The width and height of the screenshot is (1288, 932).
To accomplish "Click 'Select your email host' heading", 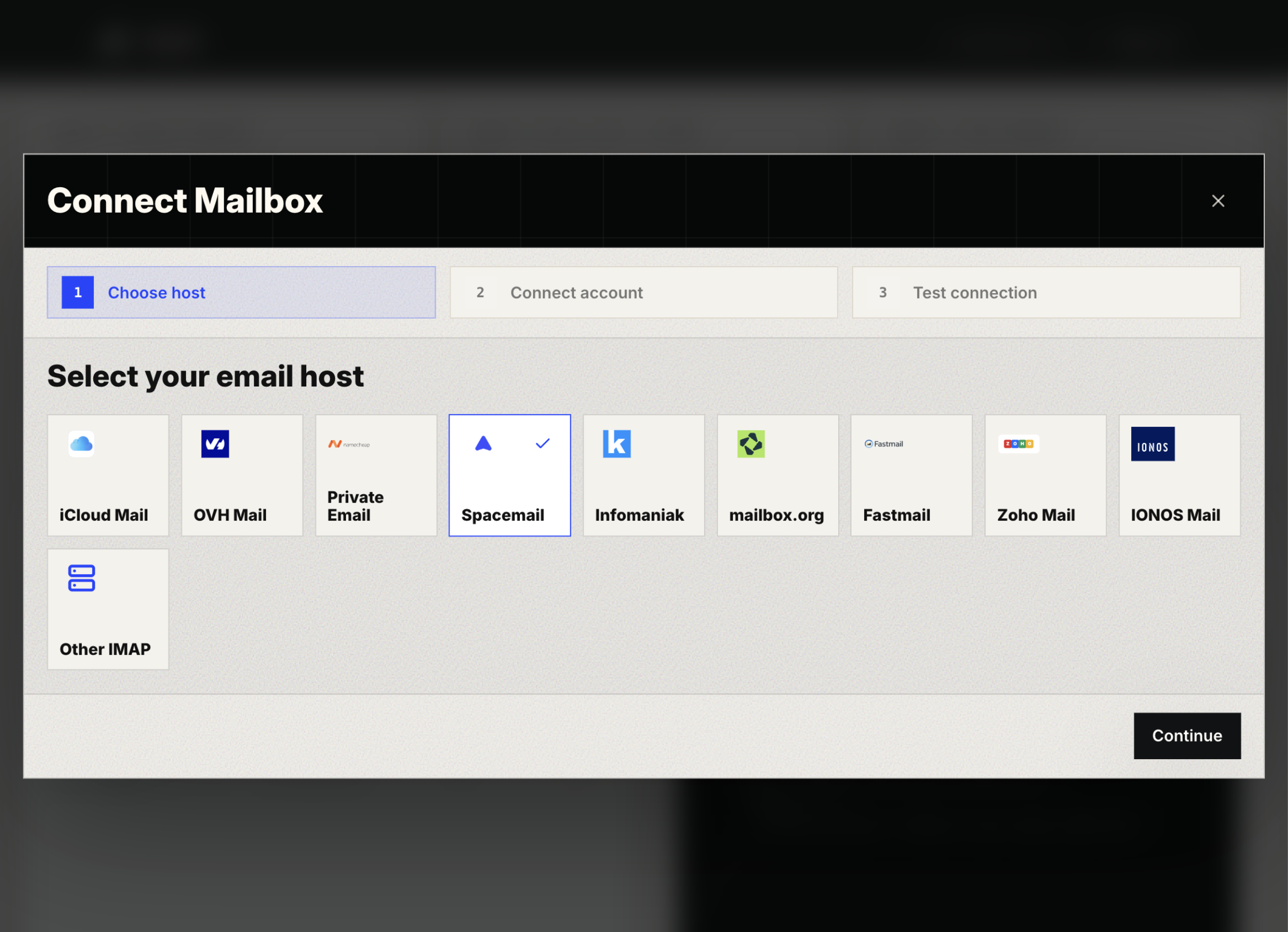I will [x=205, y=376].
